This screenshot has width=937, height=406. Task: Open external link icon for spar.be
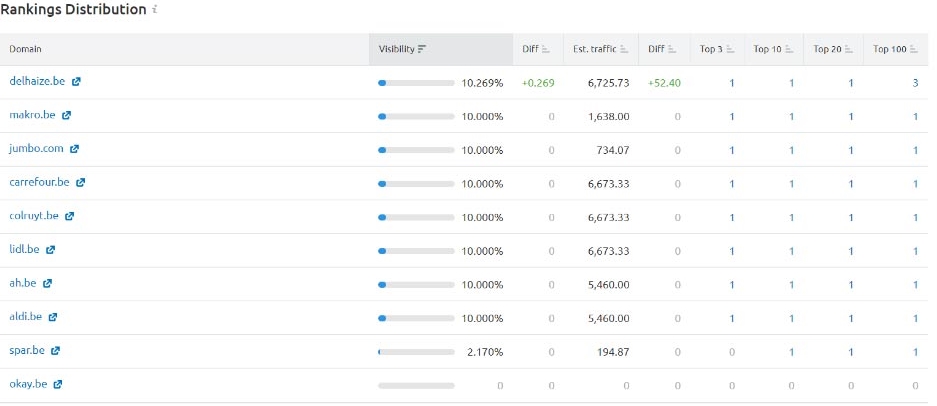coord(55,350)
